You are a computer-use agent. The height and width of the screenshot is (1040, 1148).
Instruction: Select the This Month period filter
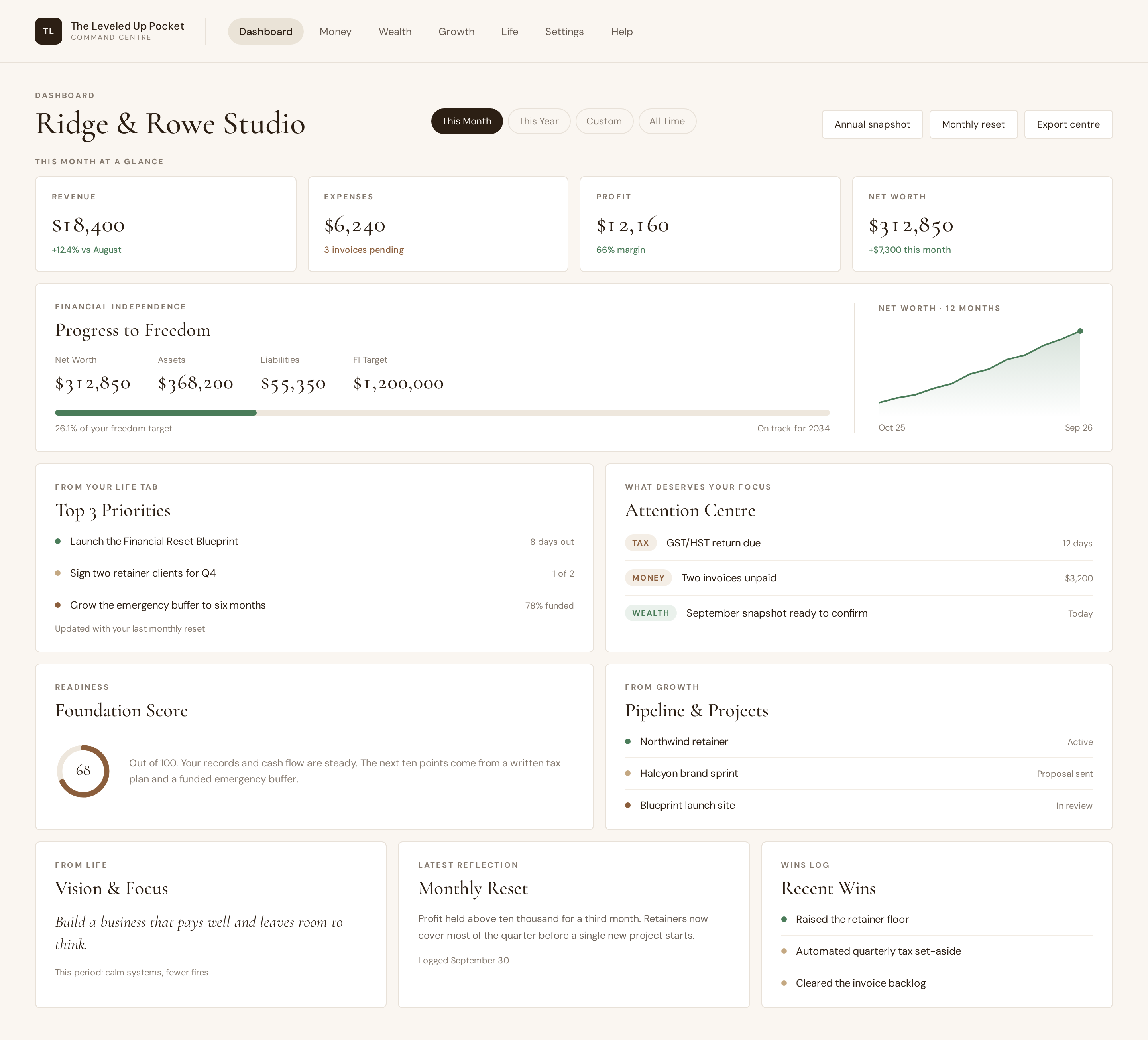point(466,121)
